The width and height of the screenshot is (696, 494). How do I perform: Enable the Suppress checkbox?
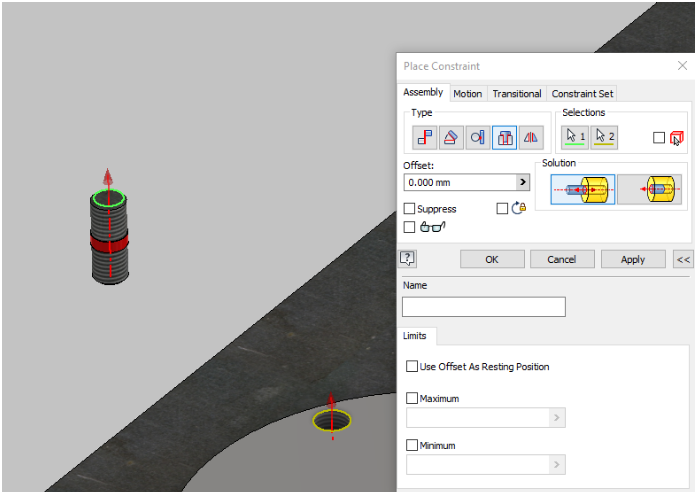point(410,209)
